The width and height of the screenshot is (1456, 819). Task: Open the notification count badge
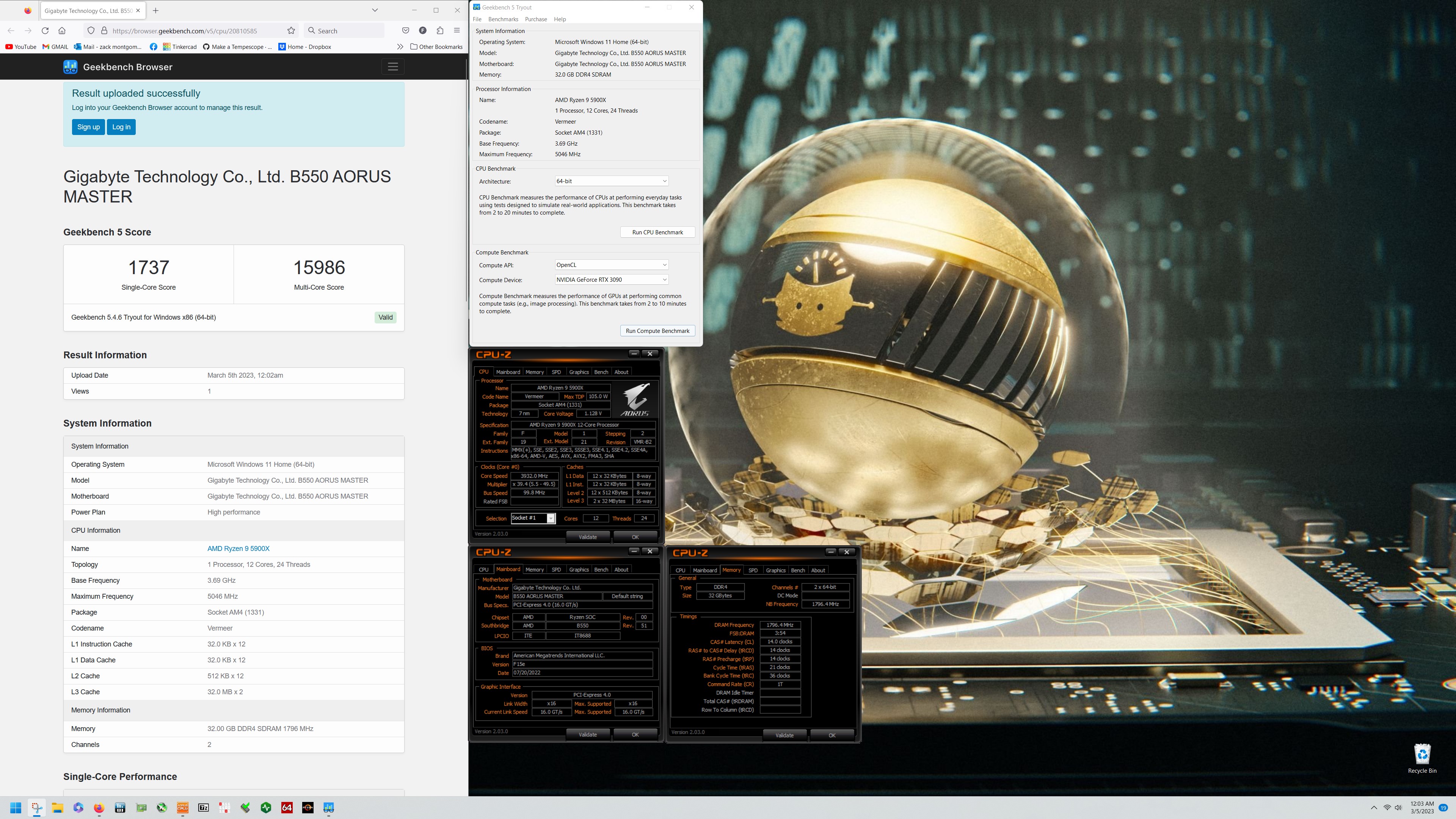pyautogui.click(x=1443, y=808)
